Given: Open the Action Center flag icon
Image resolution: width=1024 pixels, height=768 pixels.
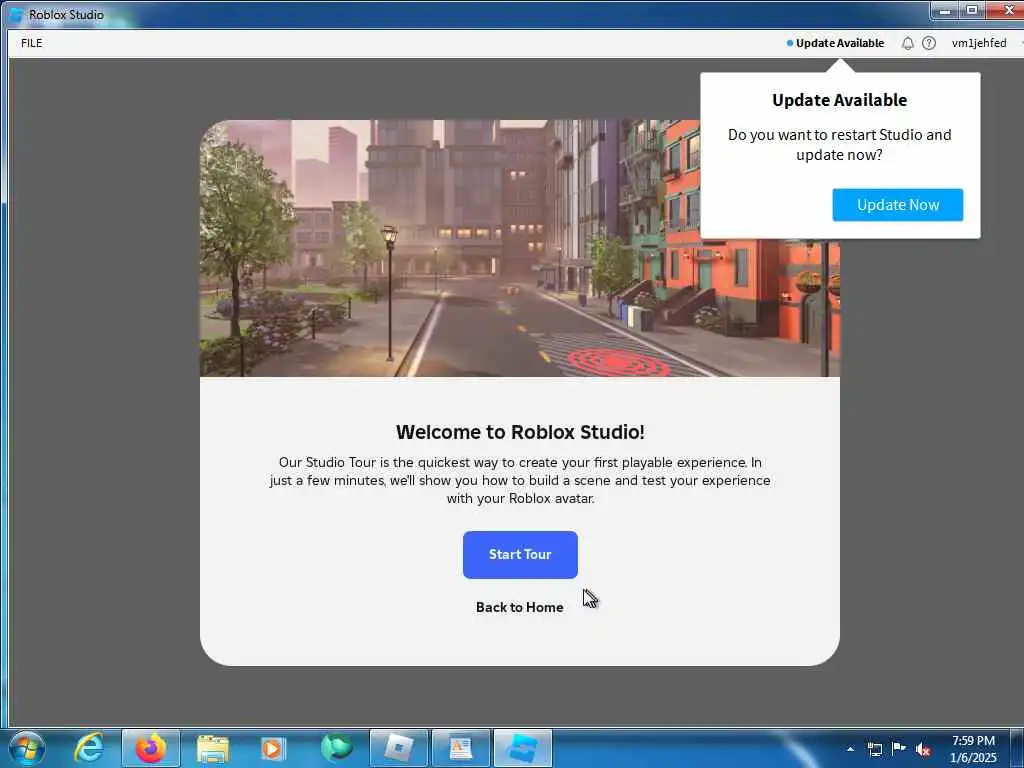Looking at the screenshot, I should point(899,748).
